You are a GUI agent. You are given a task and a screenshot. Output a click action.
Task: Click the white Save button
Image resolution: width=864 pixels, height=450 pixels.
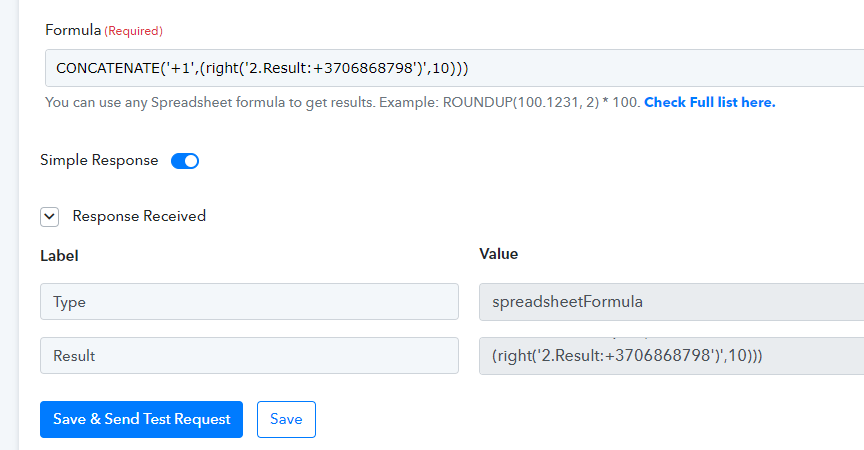[x=286, y=419]
